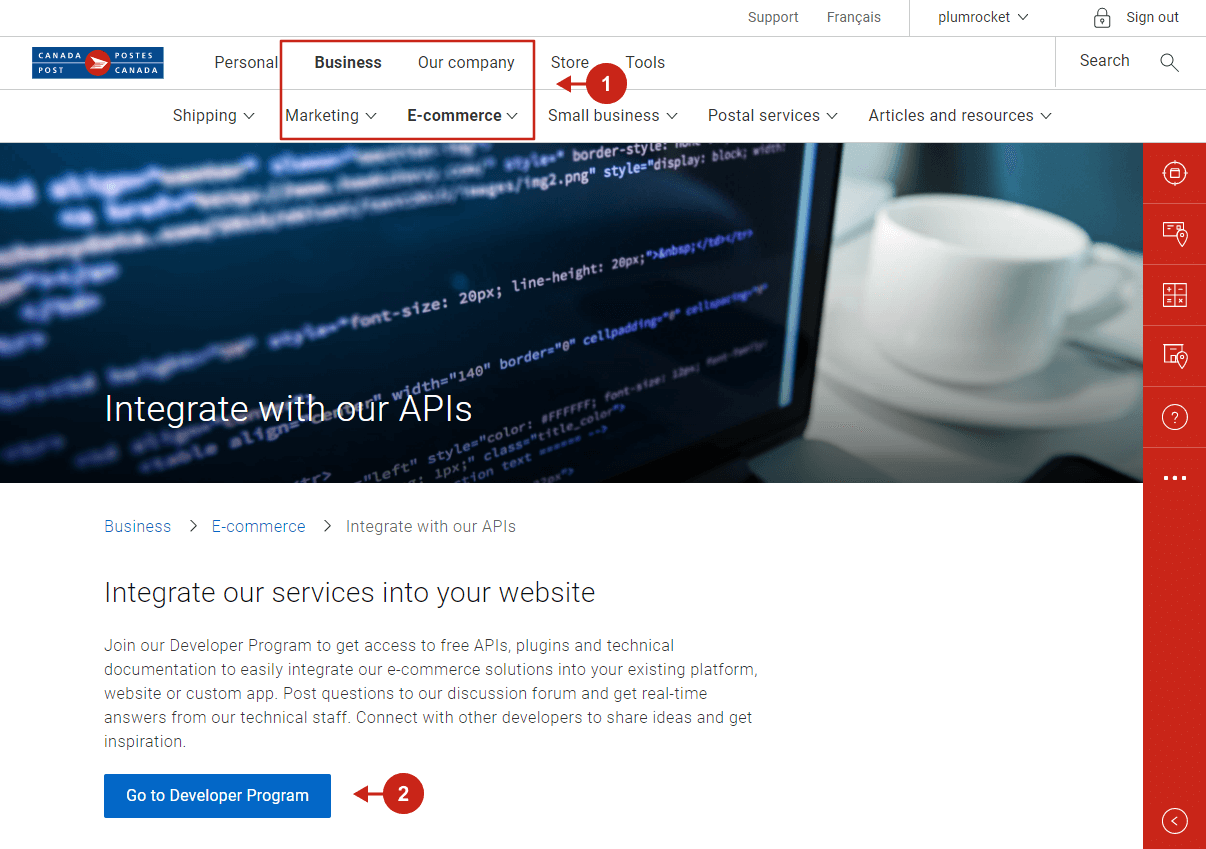Select the Business tab

[x=347, y=62]
